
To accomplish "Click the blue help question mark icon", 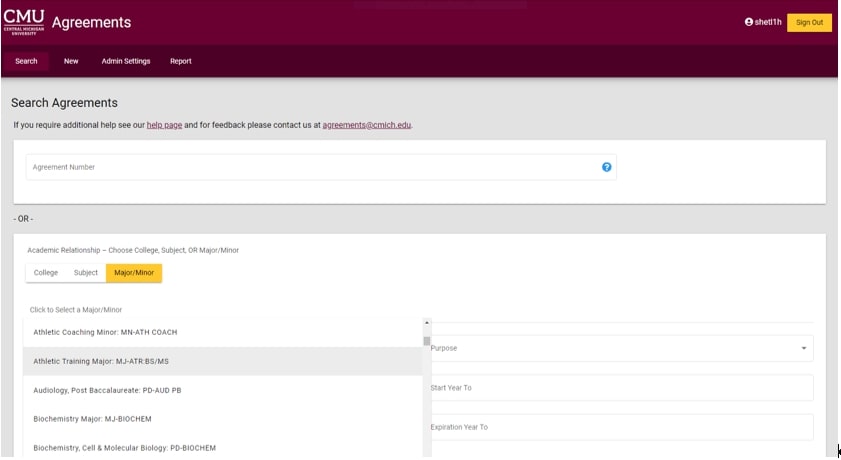I will 606,167.
